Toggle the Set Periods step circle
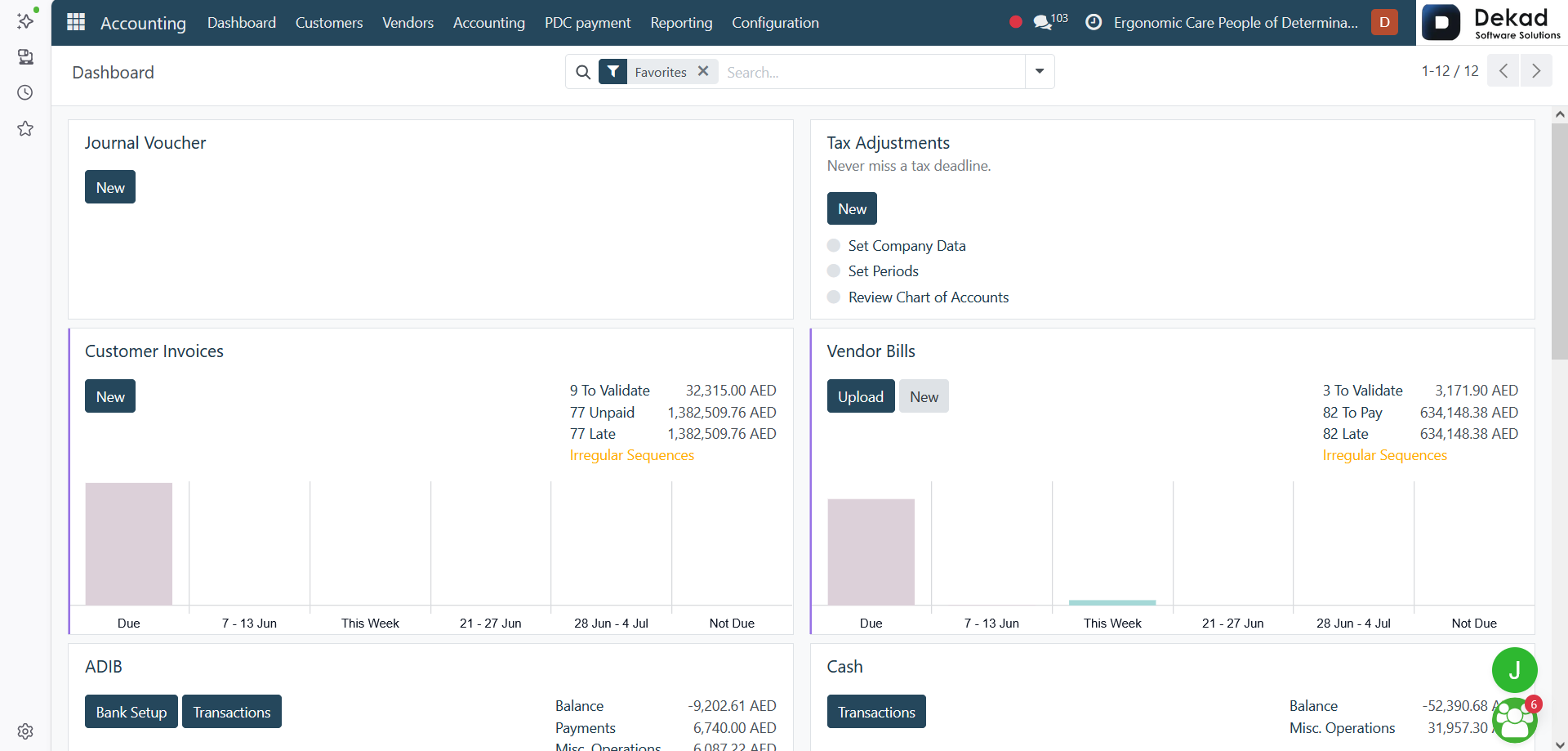This screenshot has width=1568, height=751. point(834,270)
